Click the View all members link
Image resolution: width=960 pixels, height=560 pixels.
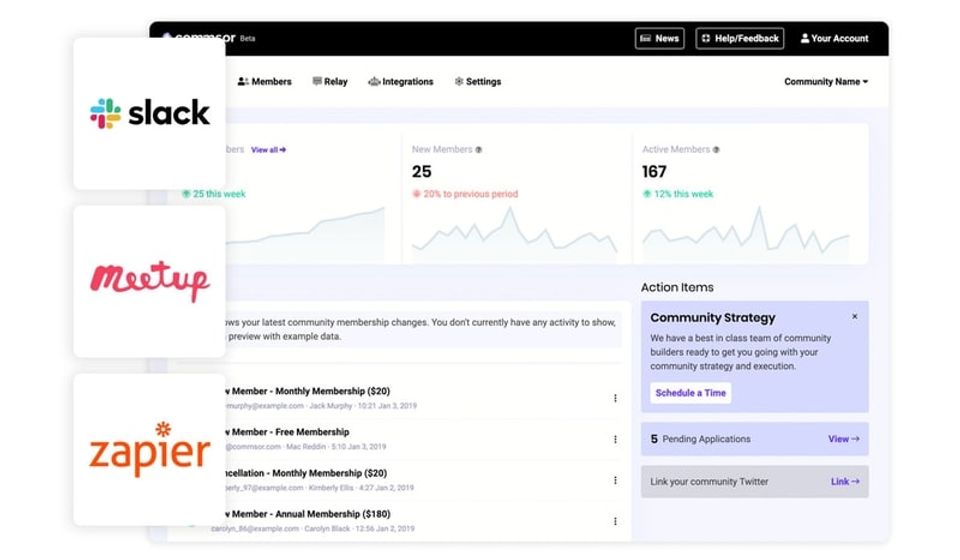(268, 150)
